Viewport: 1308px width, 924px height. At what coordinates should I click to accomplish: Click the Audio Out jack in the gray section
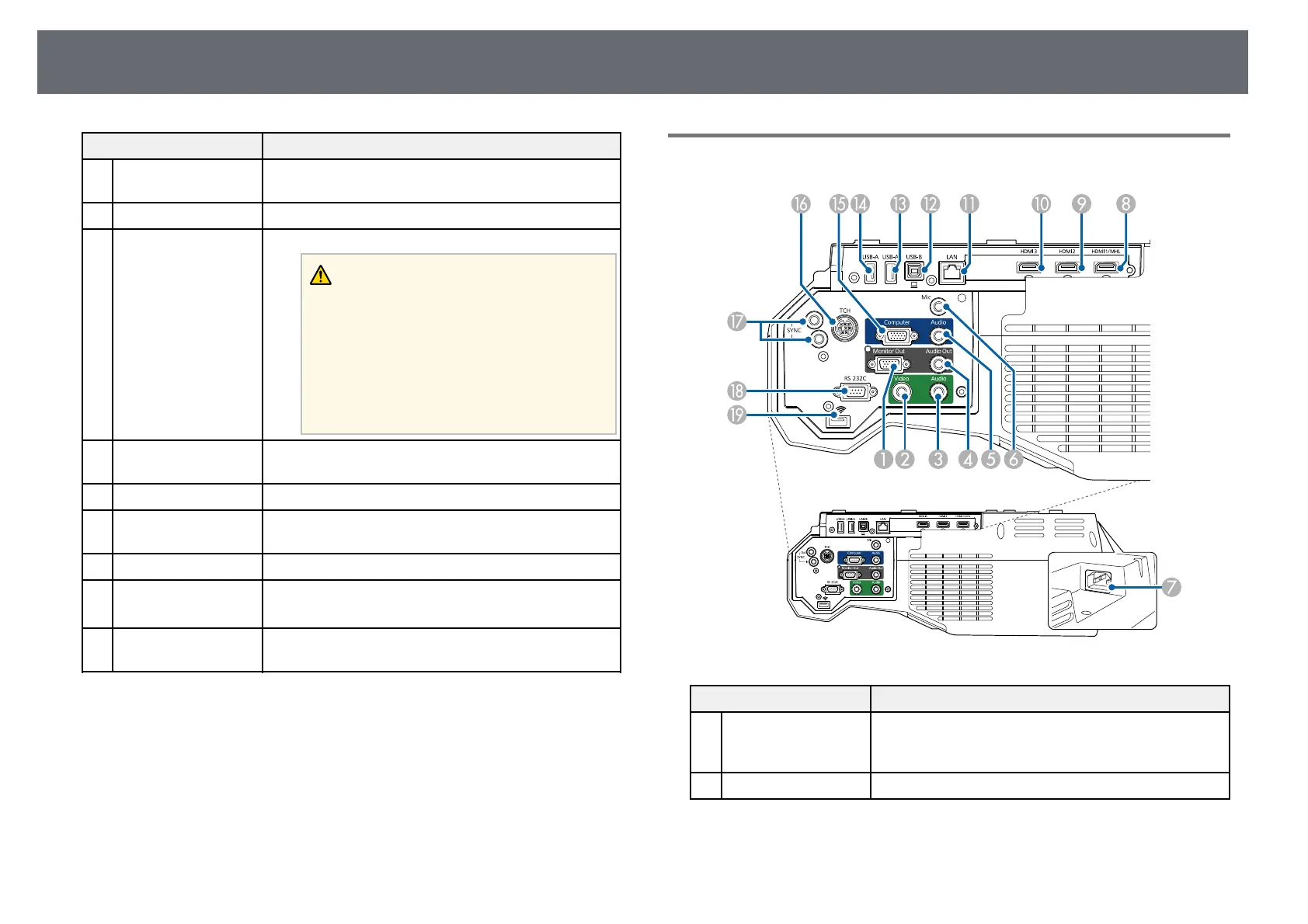pos(939,364)
